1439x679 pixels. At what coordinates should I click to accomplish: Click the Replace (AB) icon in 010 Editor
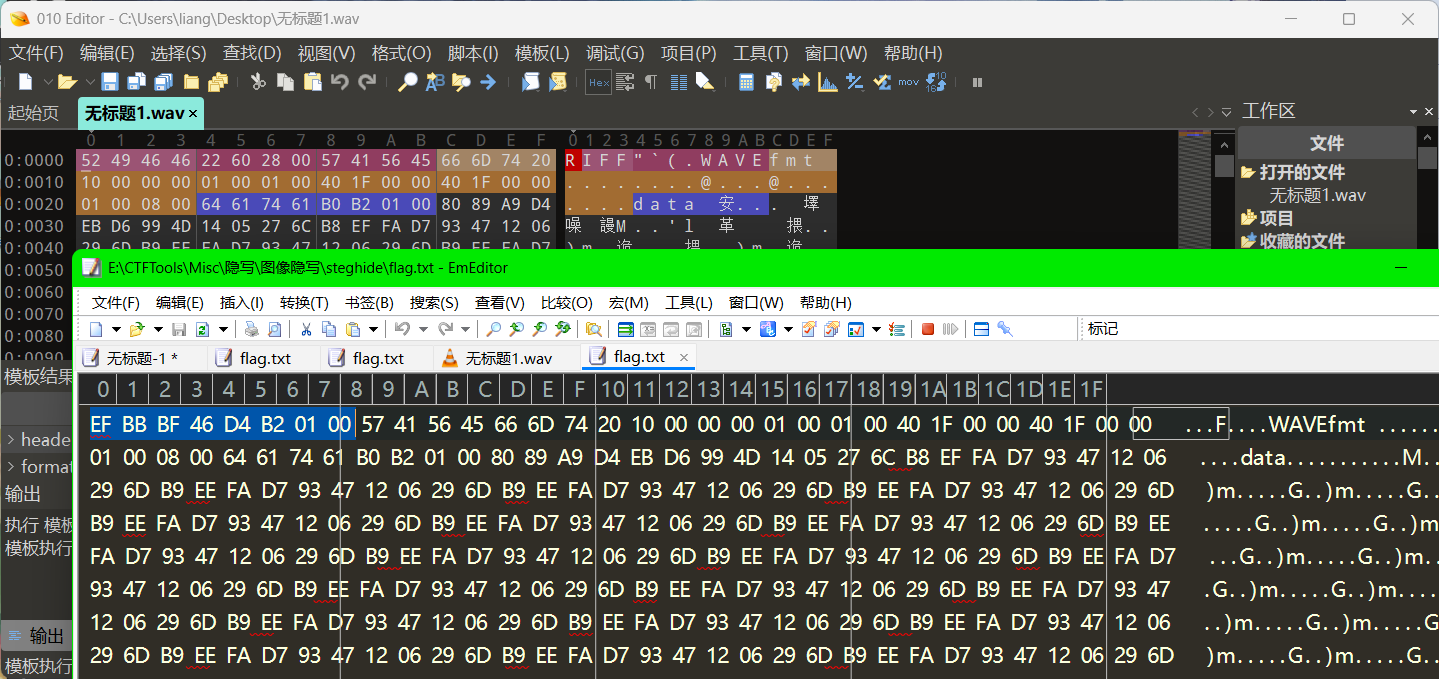(434, 82)
